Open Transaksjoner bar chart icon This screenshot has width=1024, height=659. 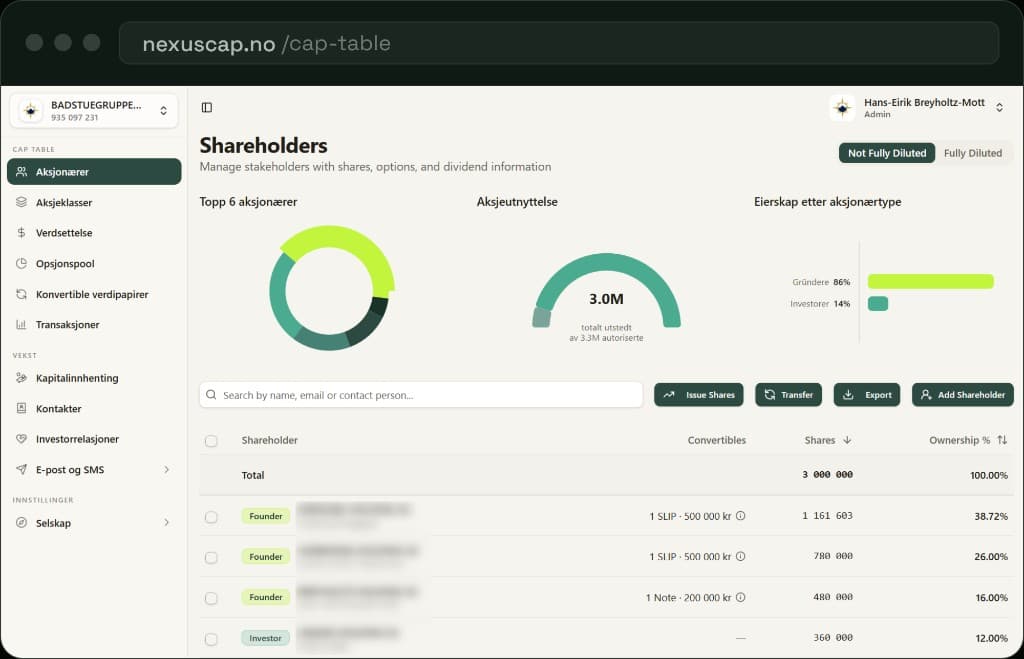[x=22, y=325]
